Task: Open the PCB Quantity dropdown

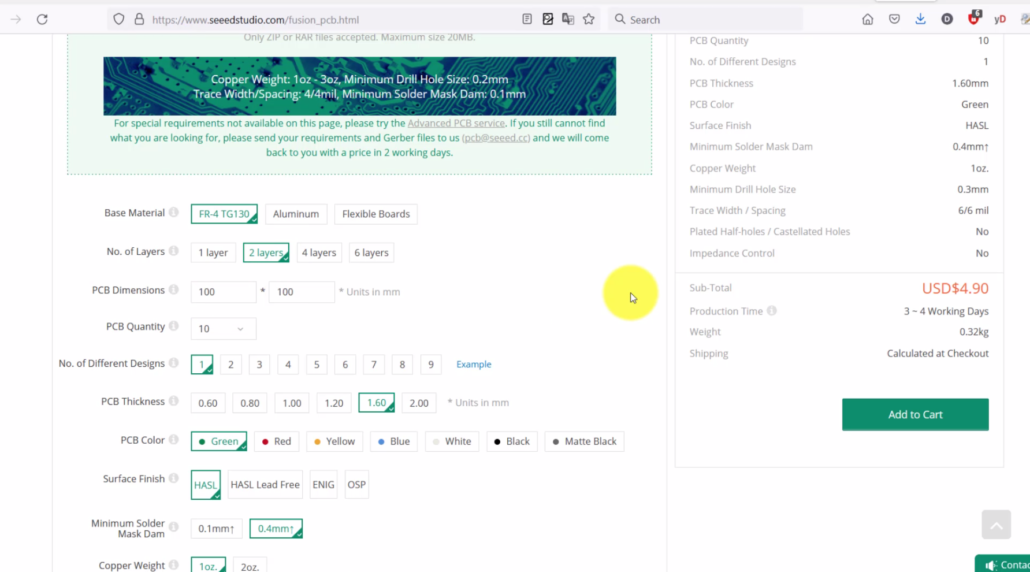Action: click(x=223, y=329)
